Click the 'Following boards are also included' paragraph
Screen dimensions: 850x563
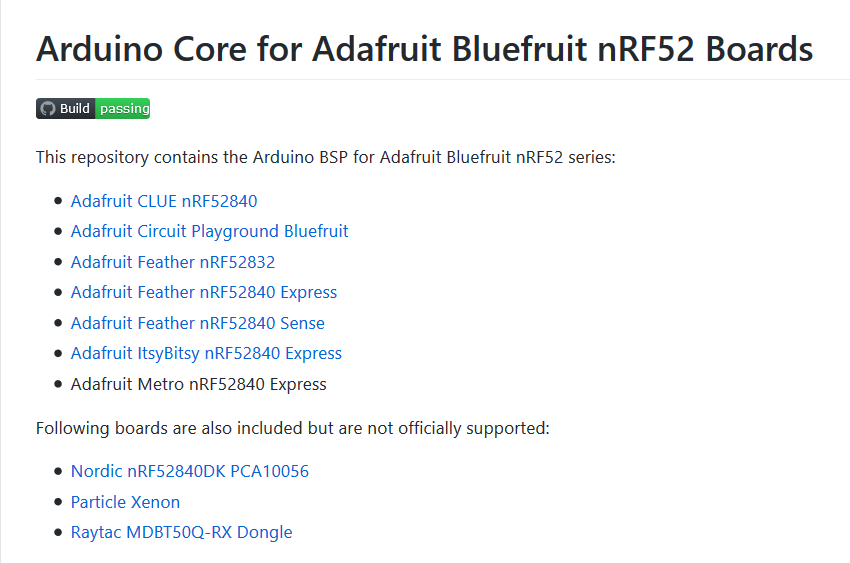[x=292, y=428]
